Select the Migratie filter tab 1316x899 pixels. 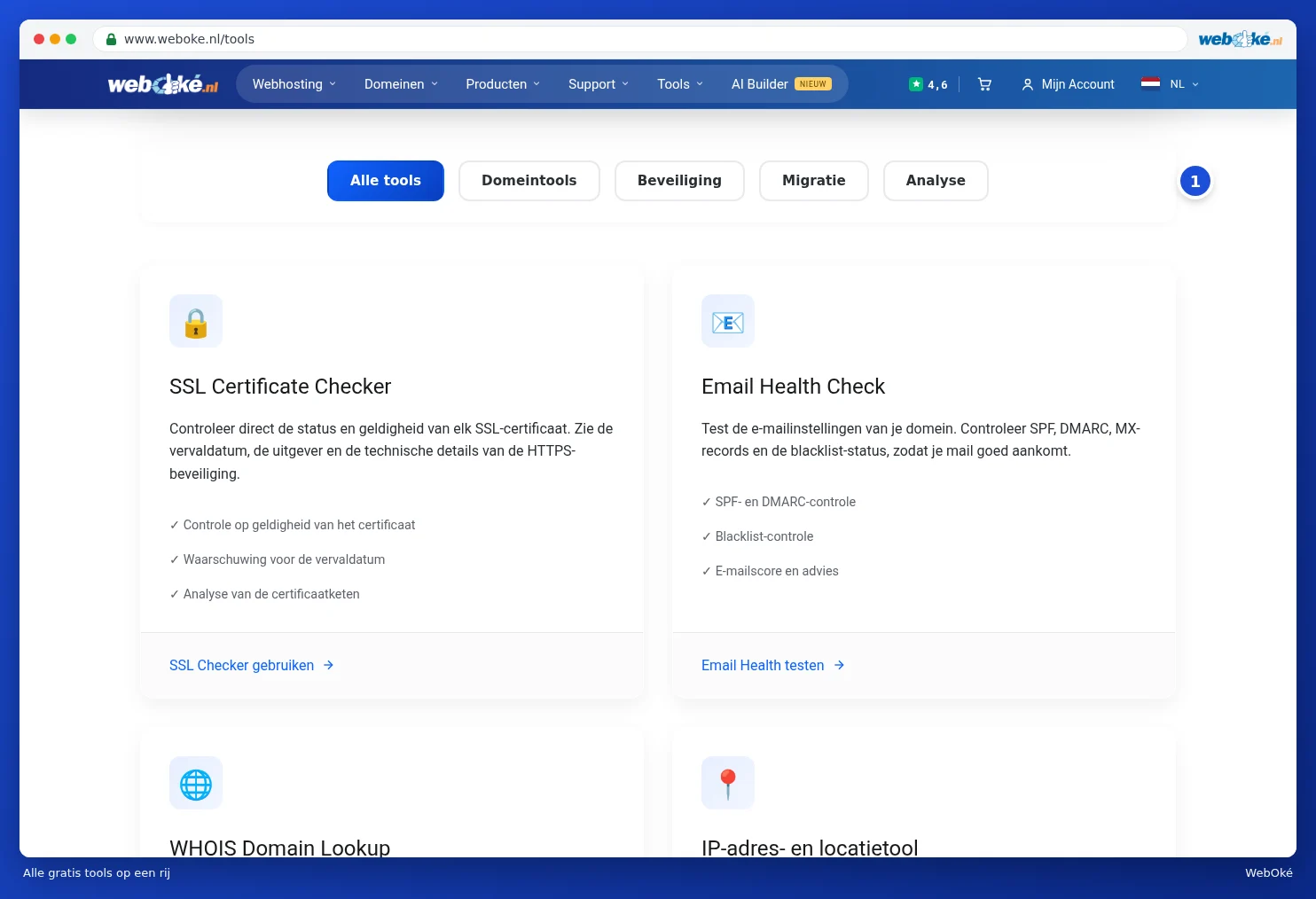click(814, 181)
